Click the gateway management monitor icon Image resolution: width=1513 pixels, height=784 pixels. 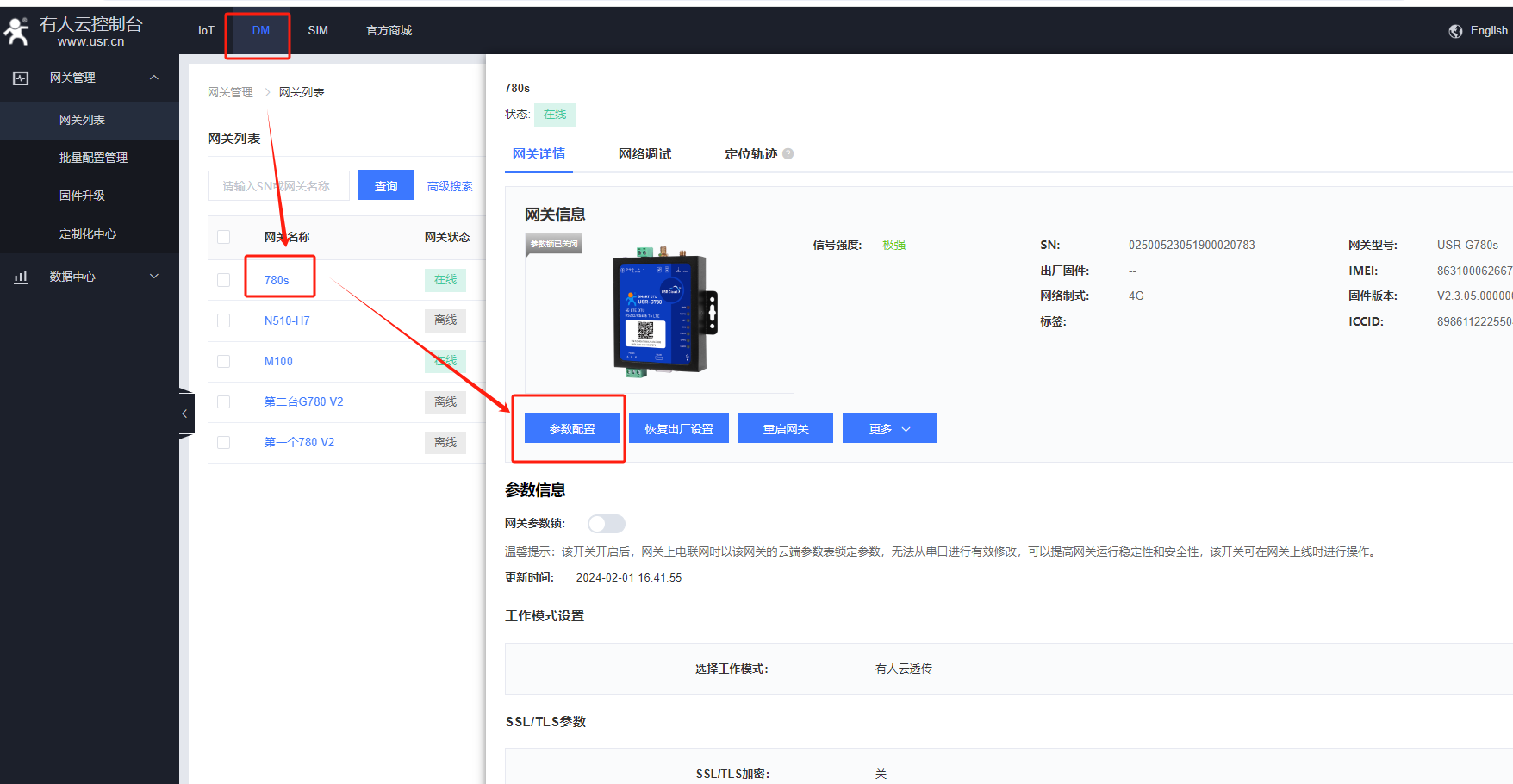coord(21,78)
